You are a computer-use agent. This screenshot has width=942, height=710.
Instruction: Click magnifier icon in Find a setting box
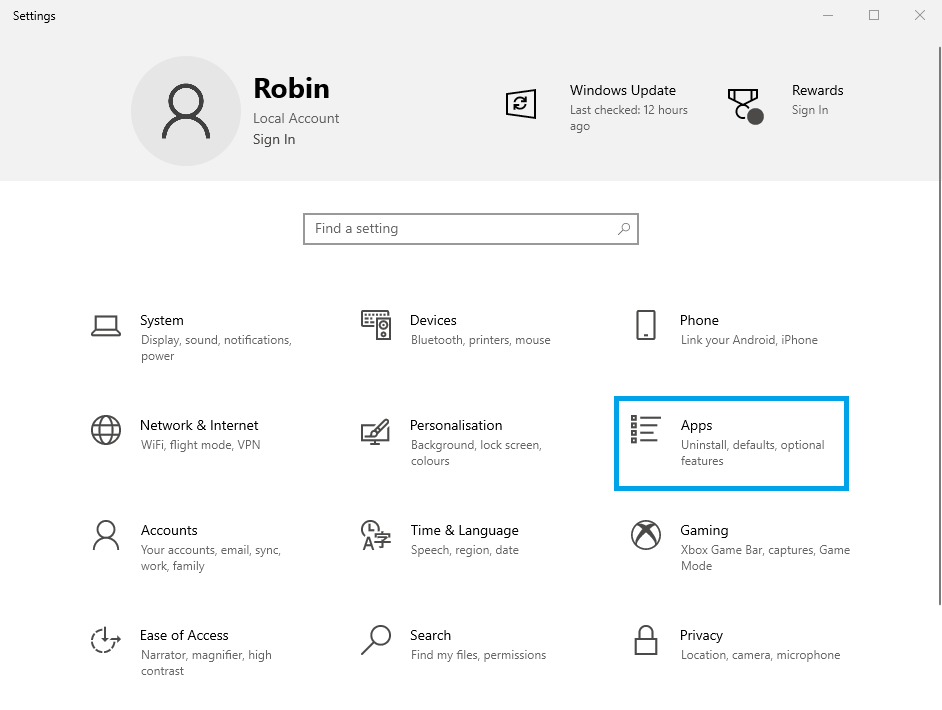624,229
